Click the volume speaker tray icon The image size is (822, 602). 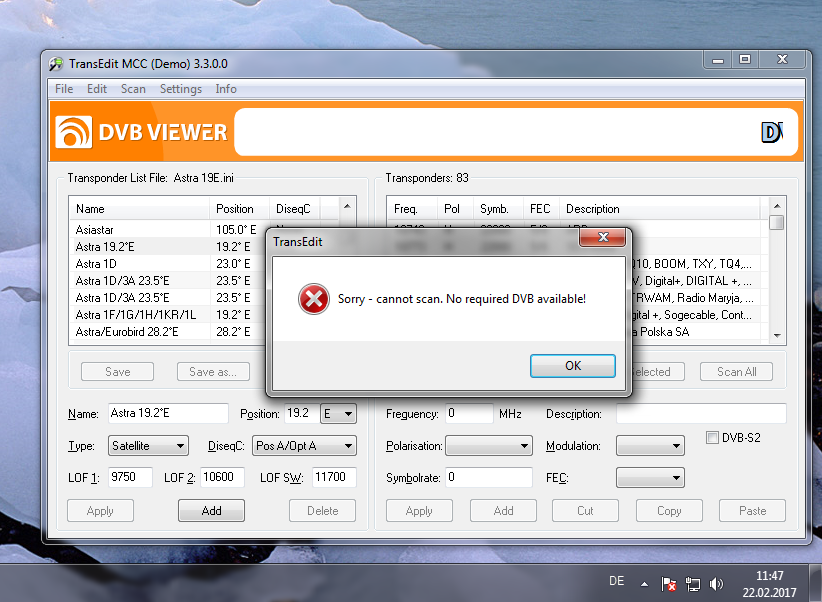(716, 584)
